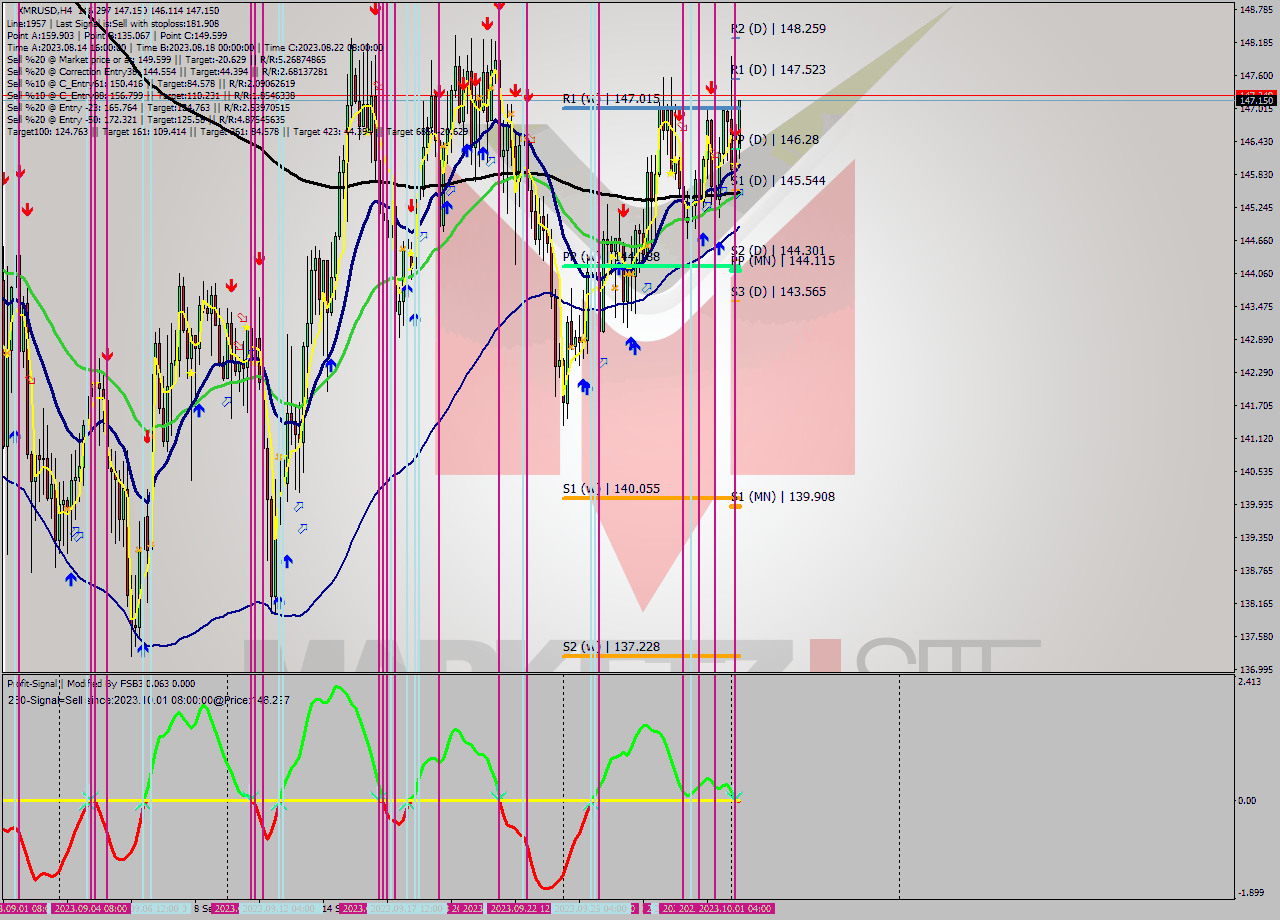Click the 146.430 value on price scale
The height and width of the screenshot is (920, 1280).
point(1255,142)
